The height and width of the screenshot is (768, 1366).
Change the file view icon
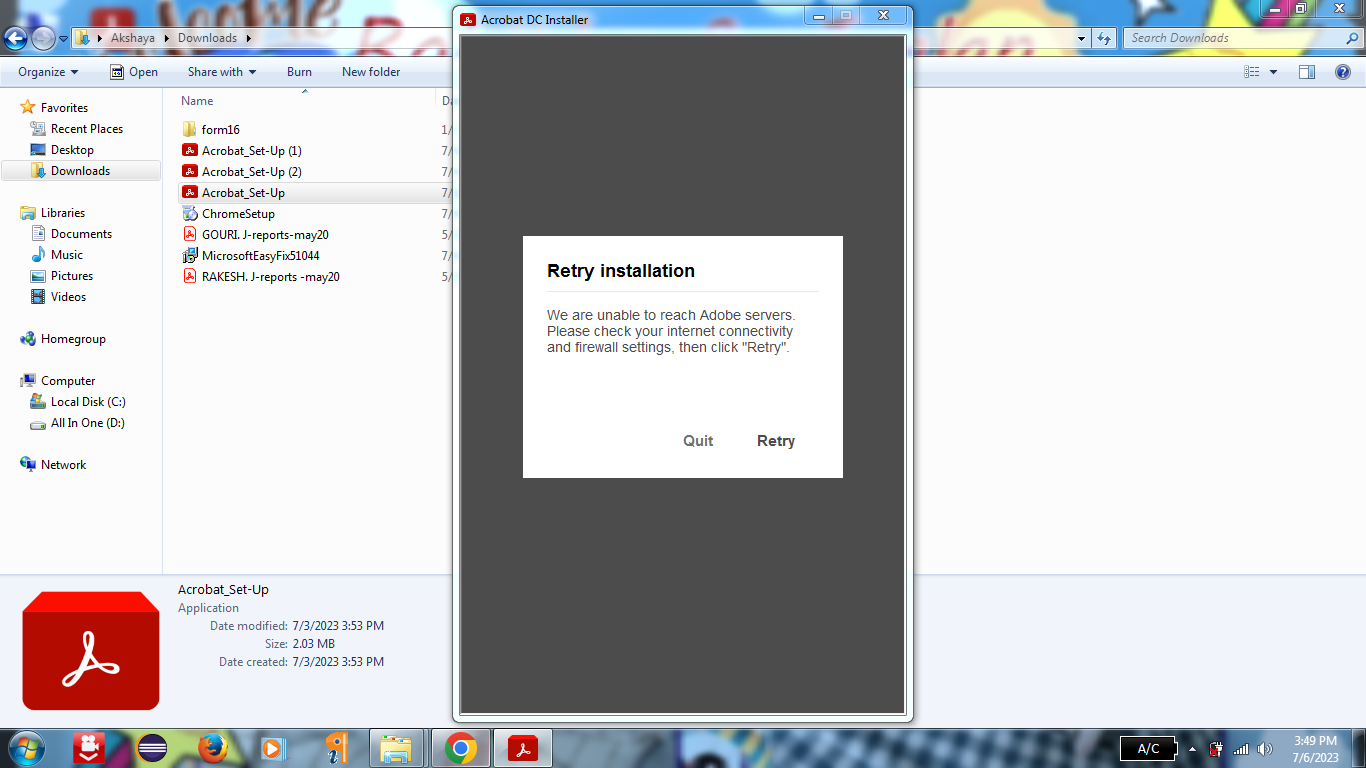1251,72
